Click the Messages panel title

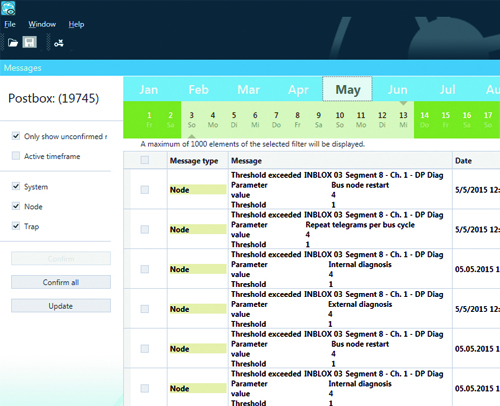[x=23, y=68]
